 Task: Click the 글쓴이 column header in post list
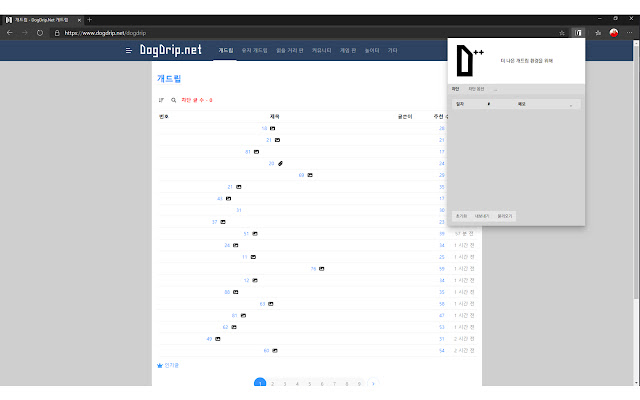[405, 116]
